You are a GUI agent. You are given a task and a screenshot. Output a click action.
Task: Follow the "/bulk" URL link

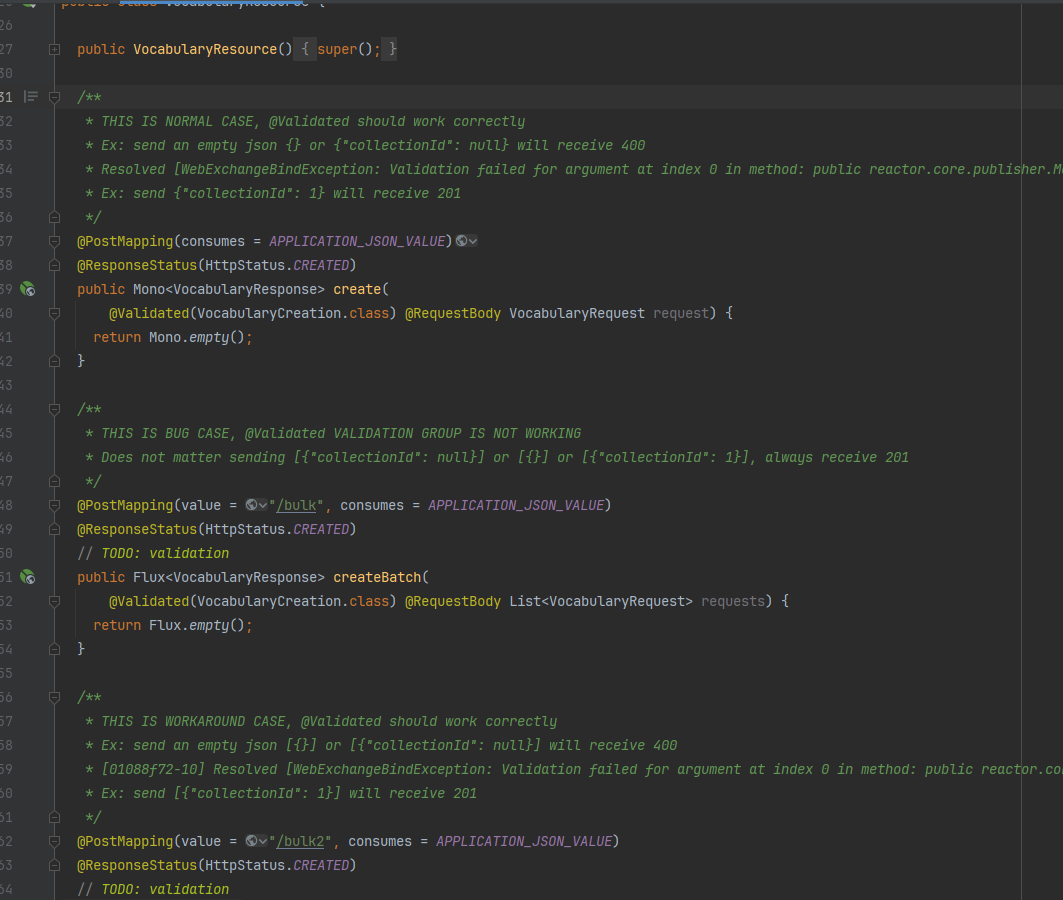tap(296, 506)
